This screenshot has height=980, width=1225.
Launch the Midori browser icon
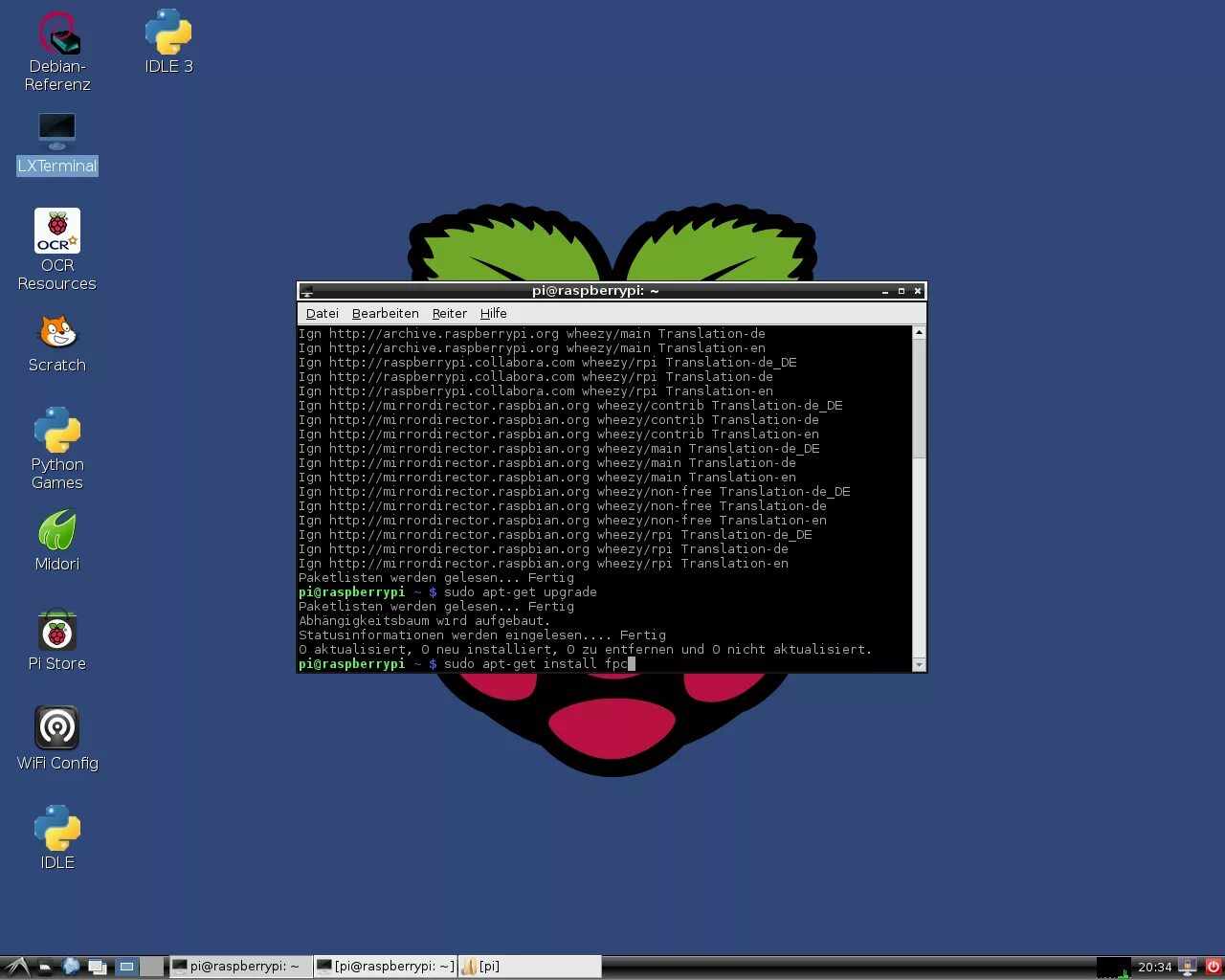(x=57, y=541)
